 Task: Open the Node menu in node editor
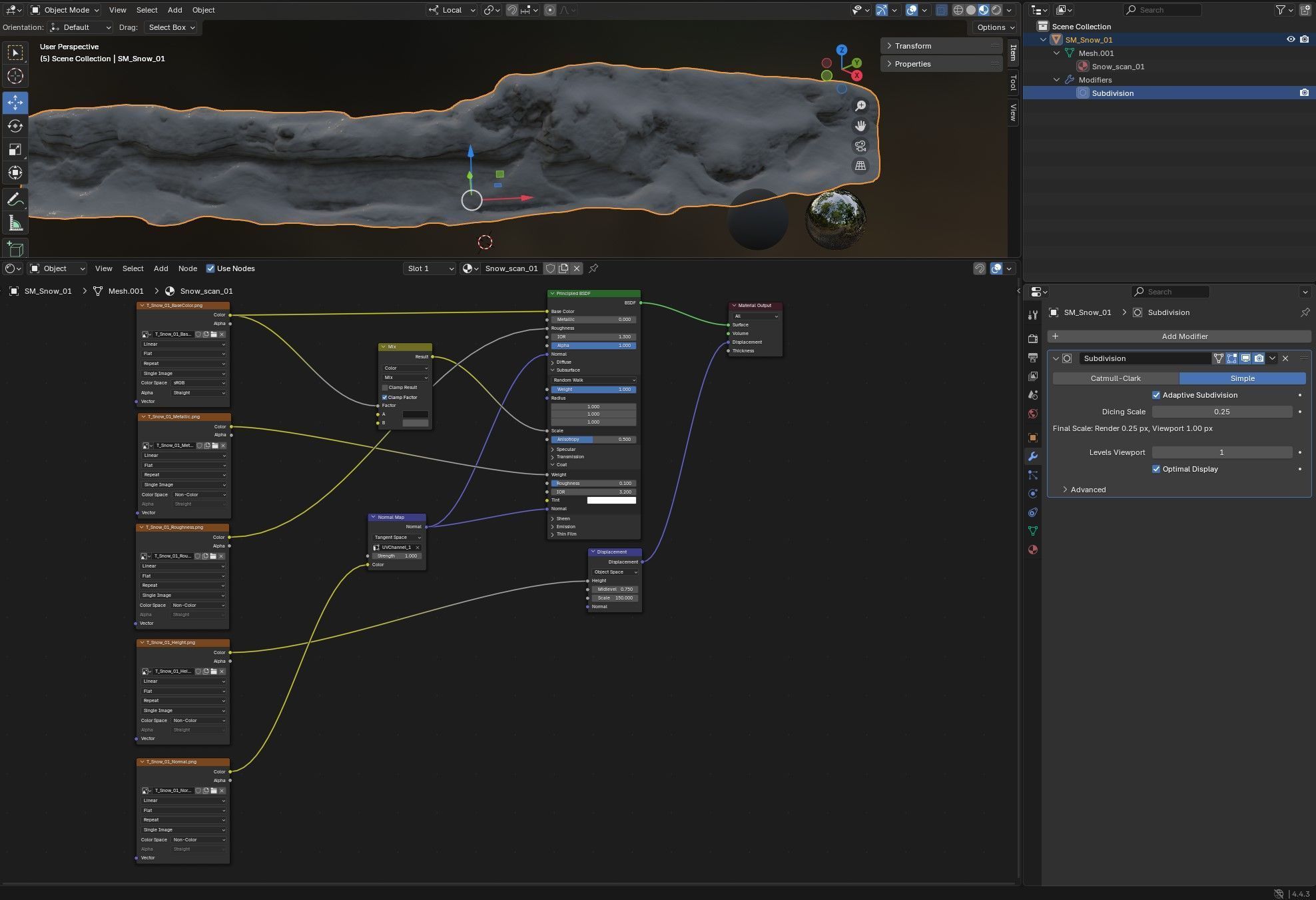[x=187, y=268]
